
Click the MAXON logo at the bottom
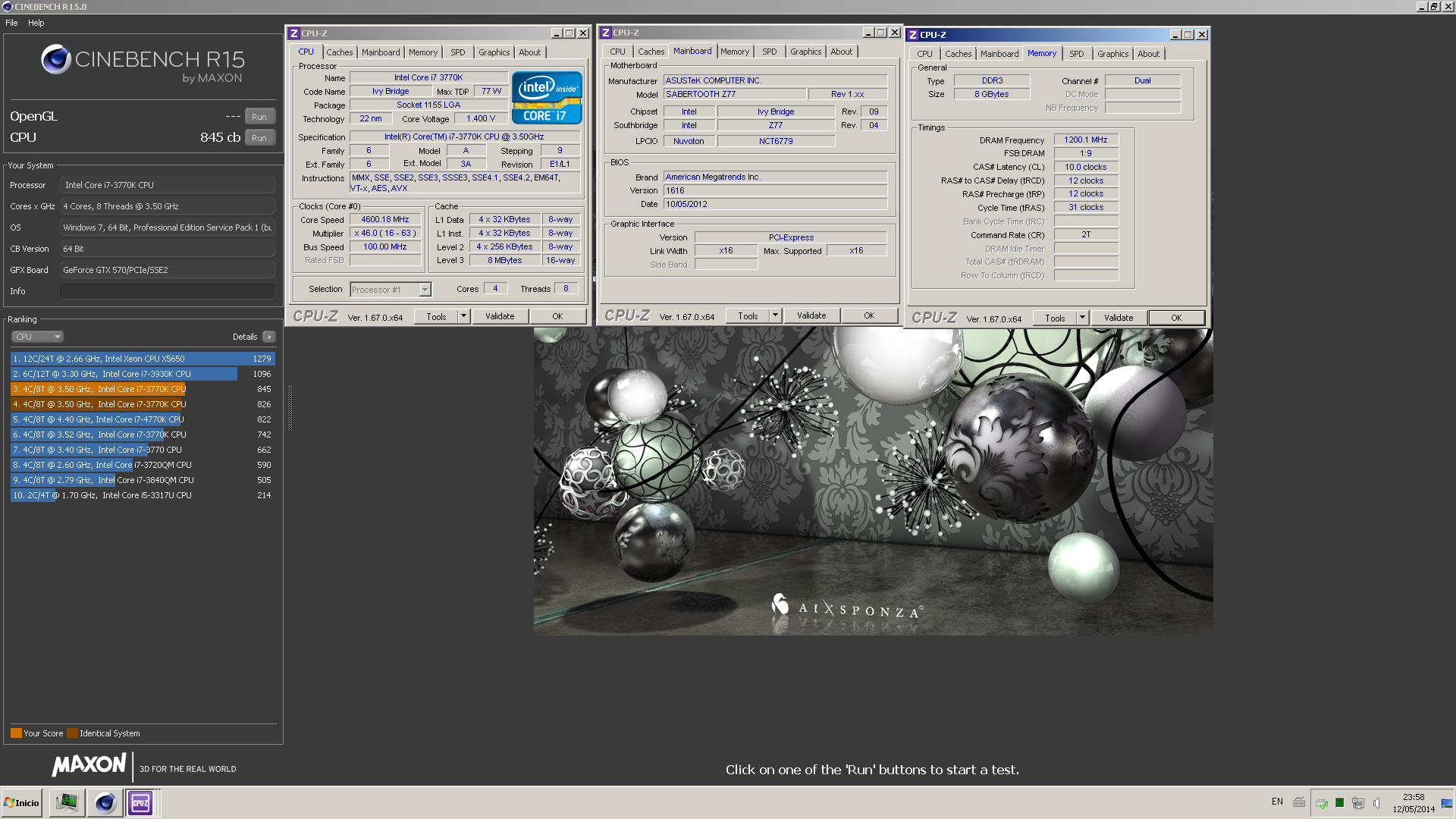(x=89, y=764)
